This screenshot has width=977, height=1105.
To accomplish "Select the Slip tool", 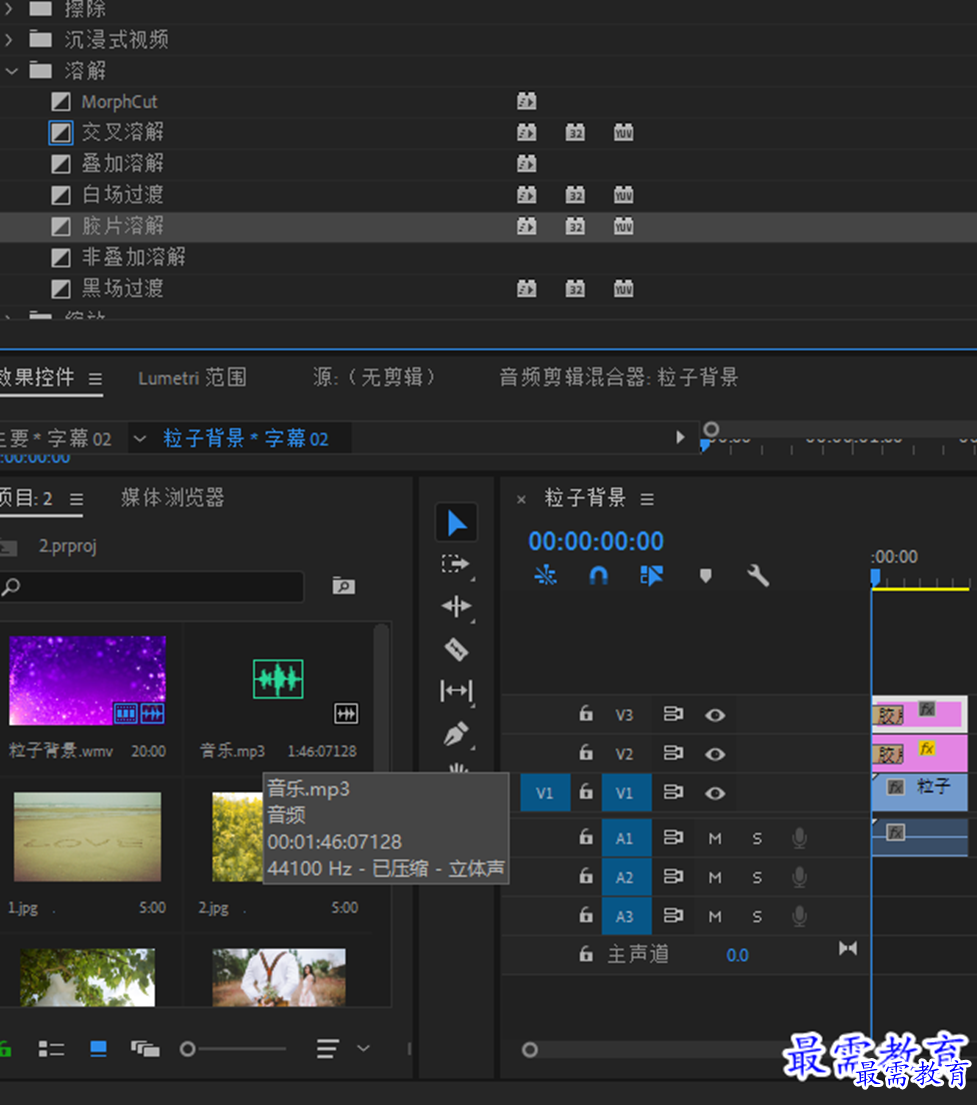I will pos(456,691).
